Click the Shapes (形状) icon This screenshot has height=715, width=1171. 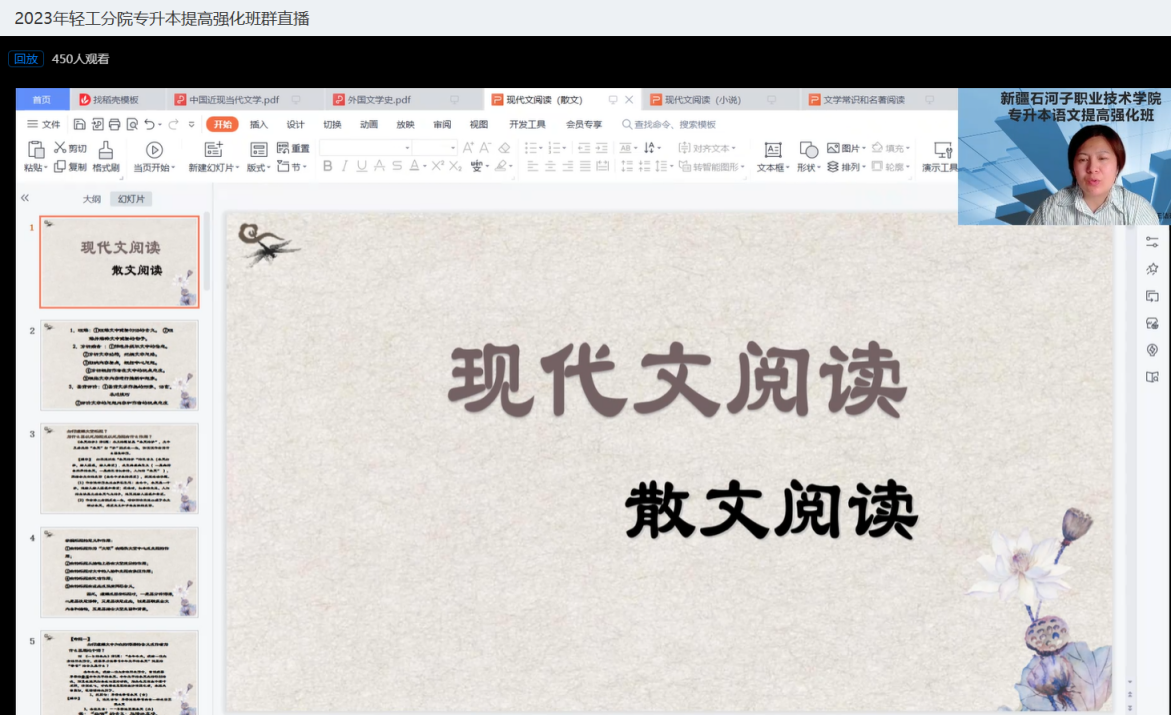coord(807,150)
